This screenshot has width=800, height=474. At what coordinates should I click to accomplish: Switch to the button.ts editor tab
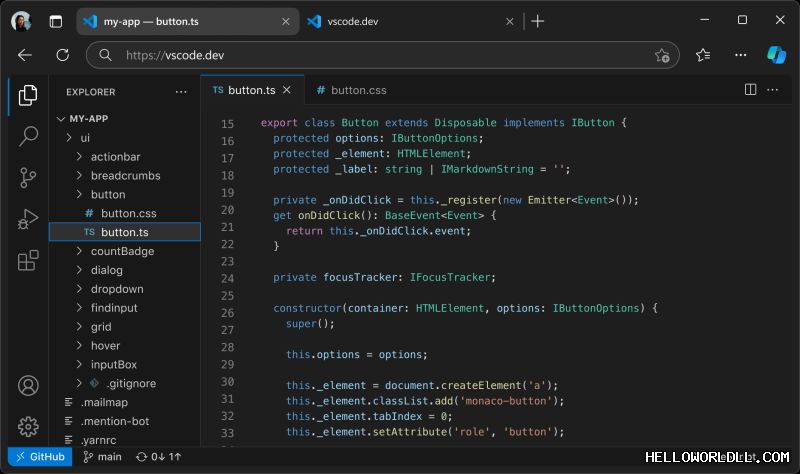pos(252,90)
